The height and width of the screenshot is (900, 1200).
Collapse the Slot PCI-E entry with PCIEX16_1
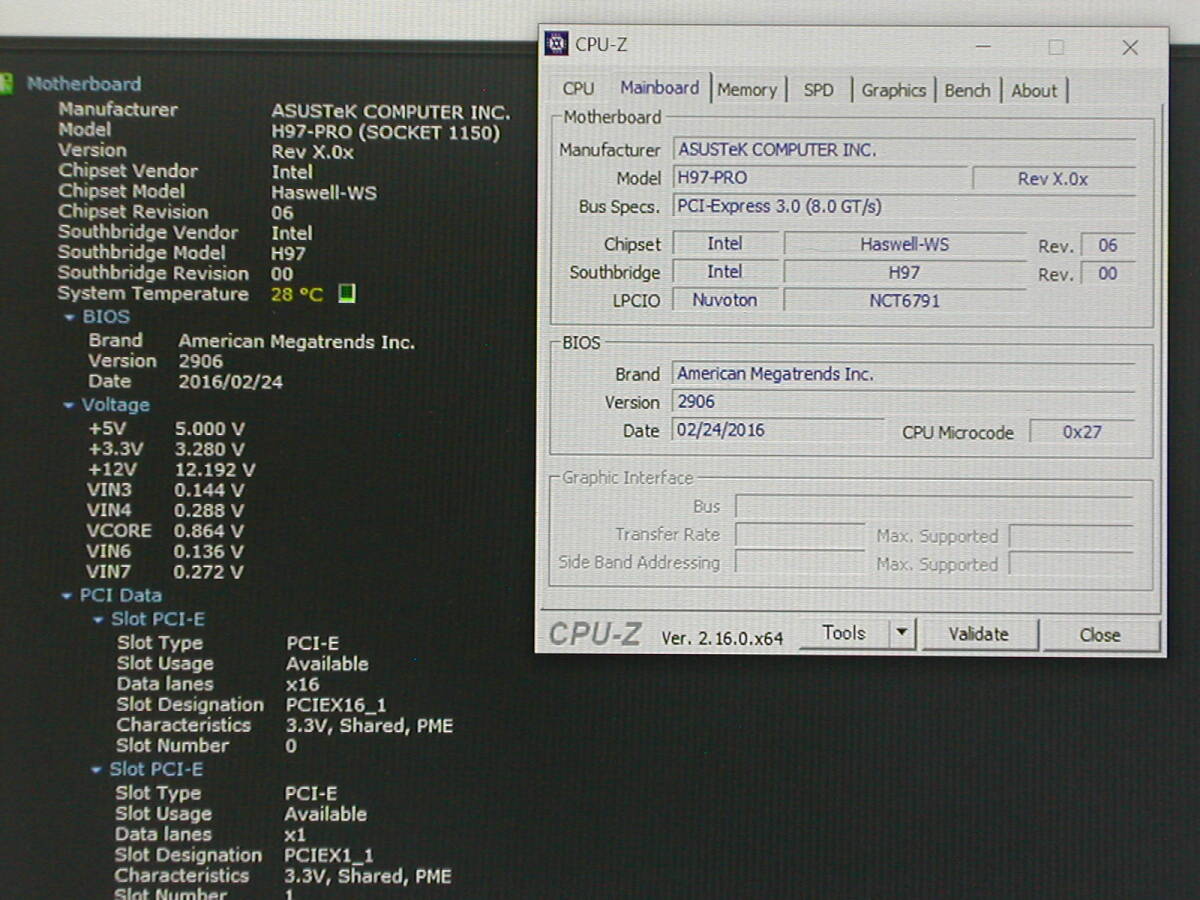(98, 620)
